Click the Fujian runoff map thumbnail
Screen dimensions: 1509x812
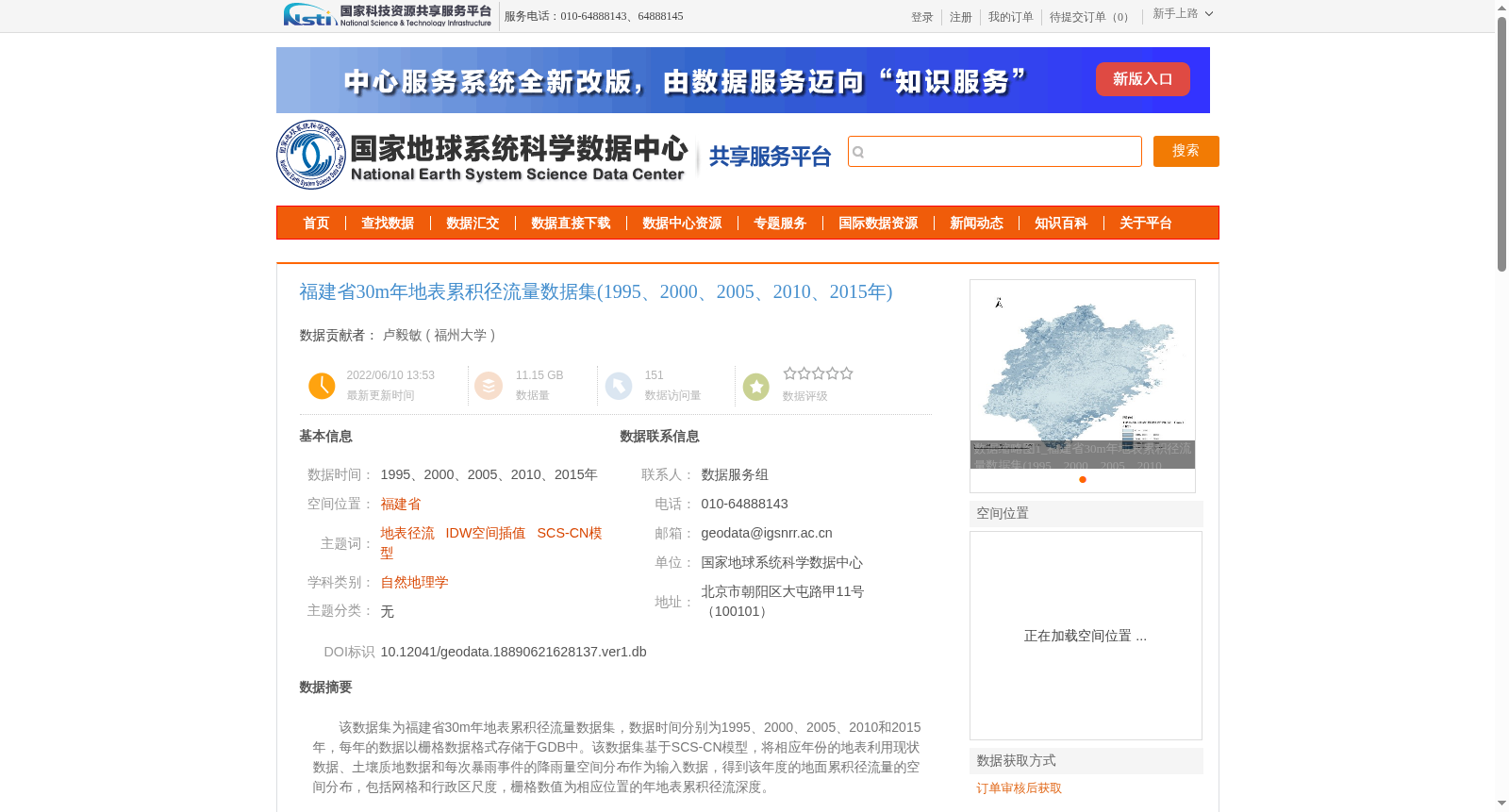click(x=1083, y=374)
